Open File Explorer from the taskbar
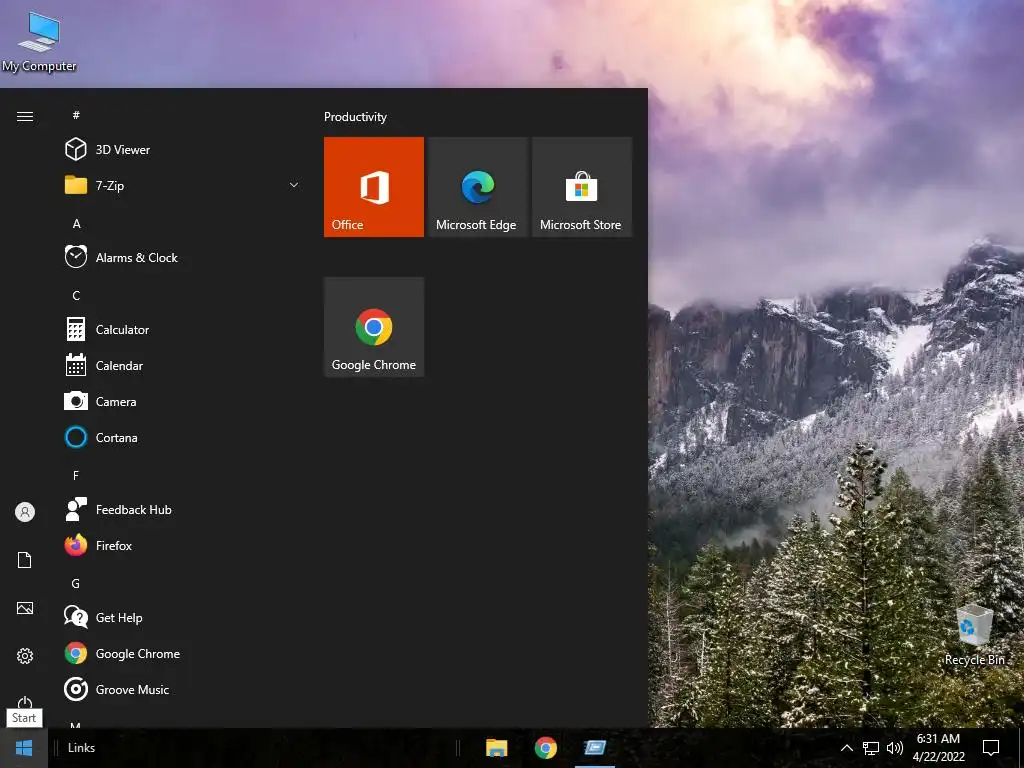Viewport: 1024px width, 768px height. click(496, 748)
